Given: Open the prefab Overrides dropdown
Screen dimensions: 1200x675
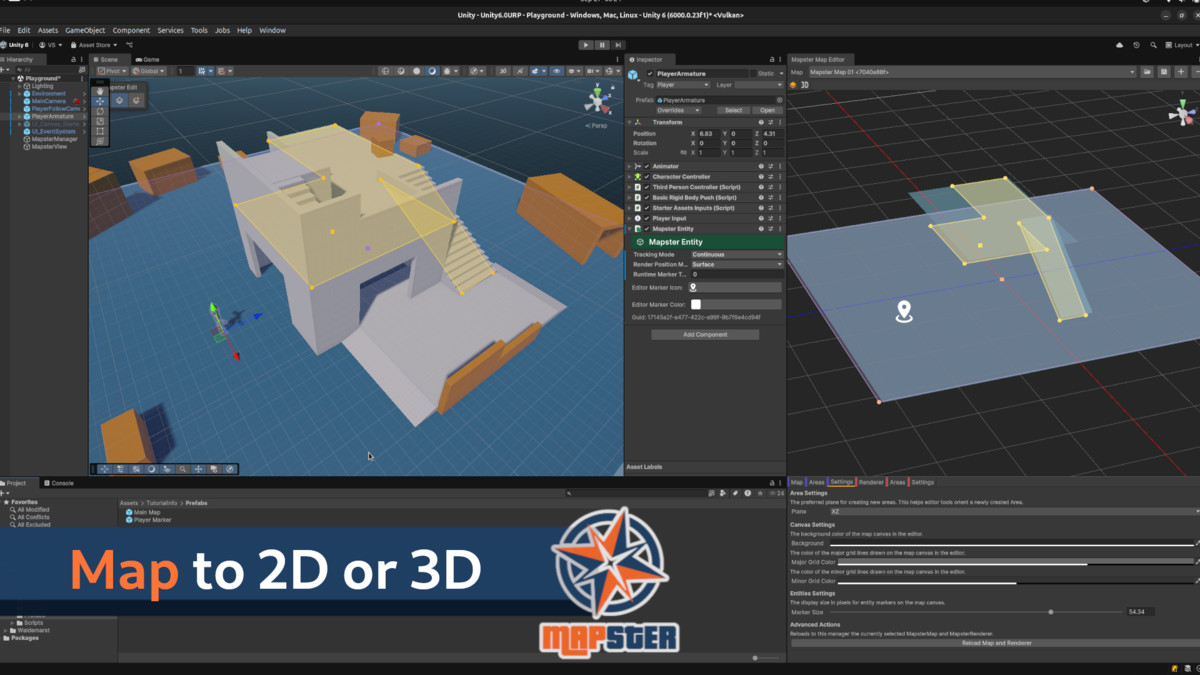Looking at the screenshot, I should pos(678,110).
